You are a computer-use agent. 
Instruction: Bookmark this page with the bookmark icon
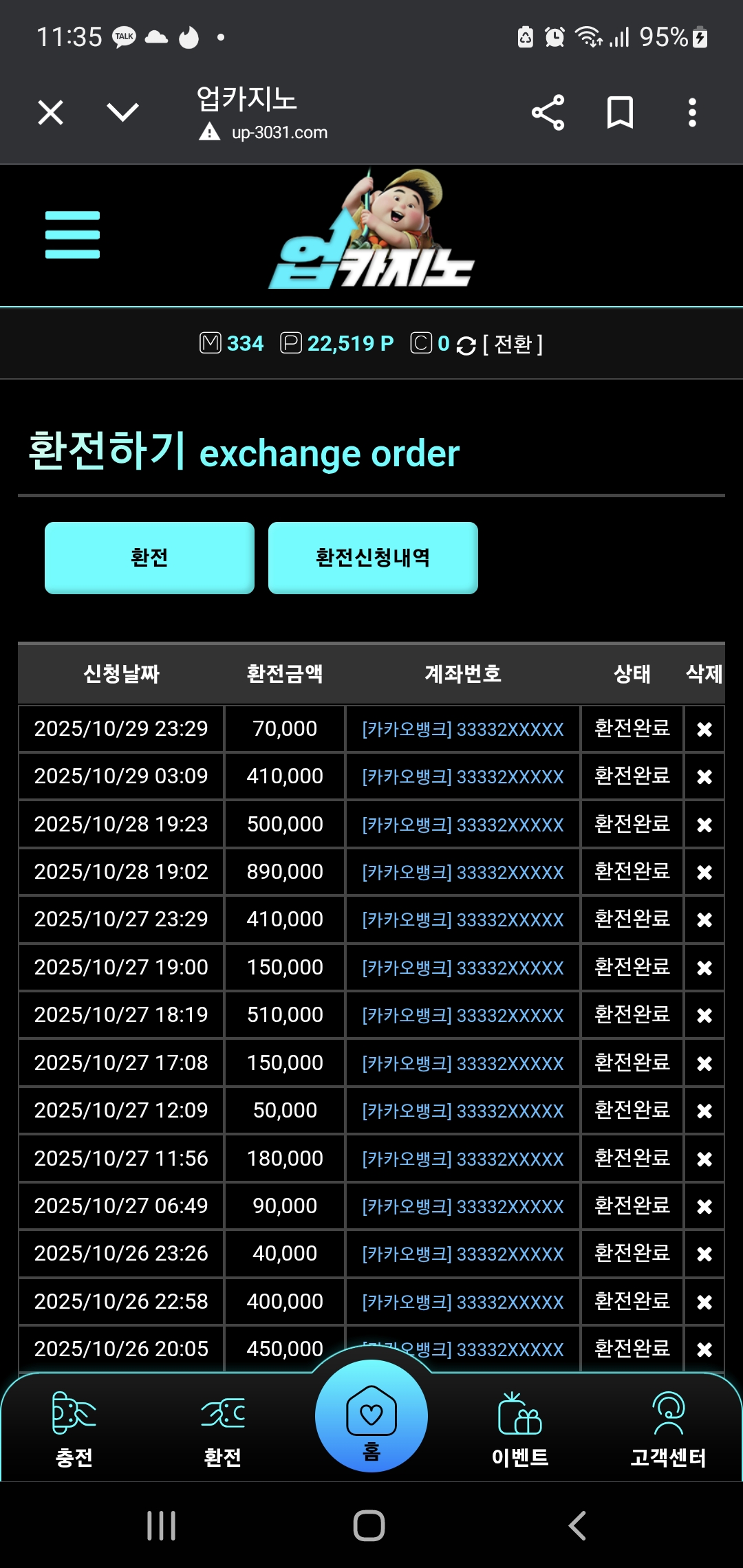tap(620, 113)
